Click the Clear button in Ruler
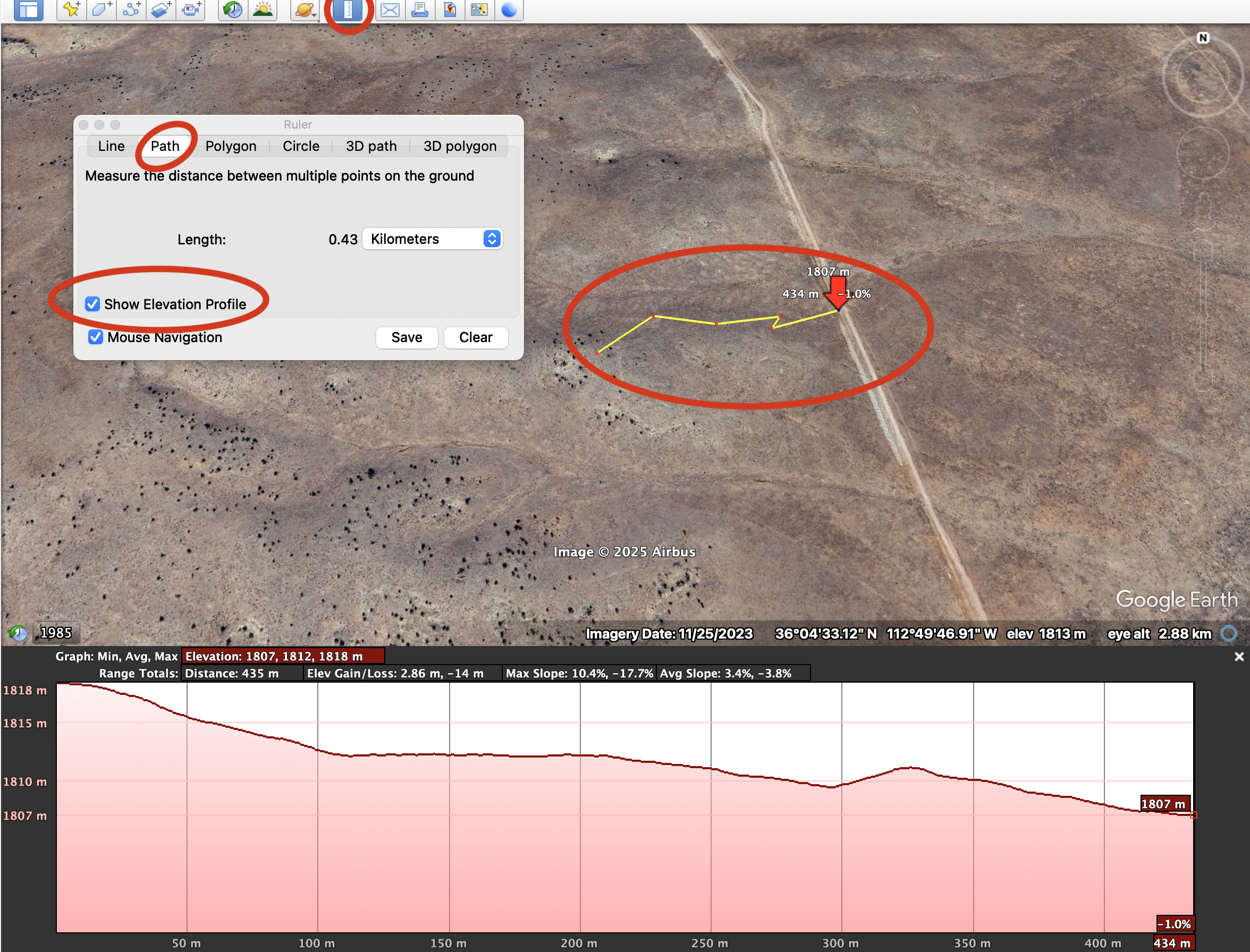 (475, 337)
